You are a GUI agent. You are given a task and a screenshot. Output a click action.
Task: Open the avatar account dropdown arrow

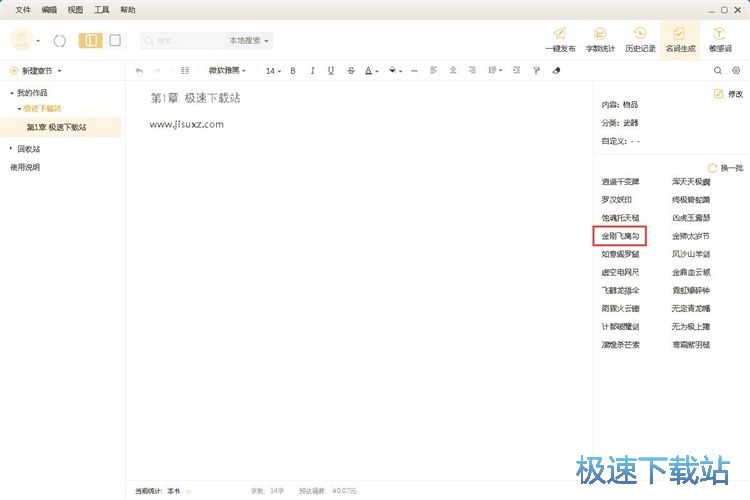click(x=38, y=41)
